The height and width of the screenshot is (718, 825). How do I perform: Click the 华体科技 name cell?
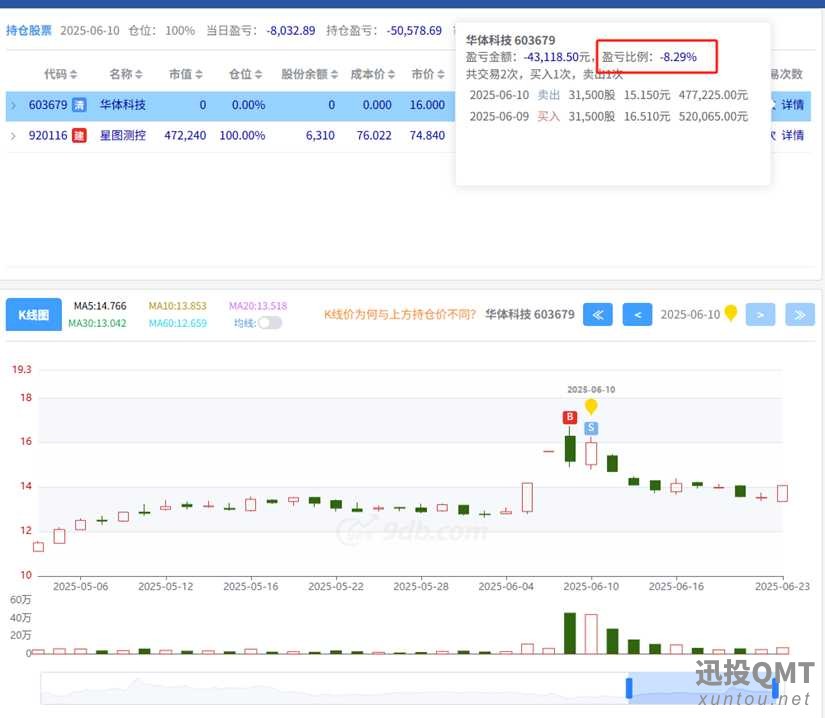coord(123,105)
